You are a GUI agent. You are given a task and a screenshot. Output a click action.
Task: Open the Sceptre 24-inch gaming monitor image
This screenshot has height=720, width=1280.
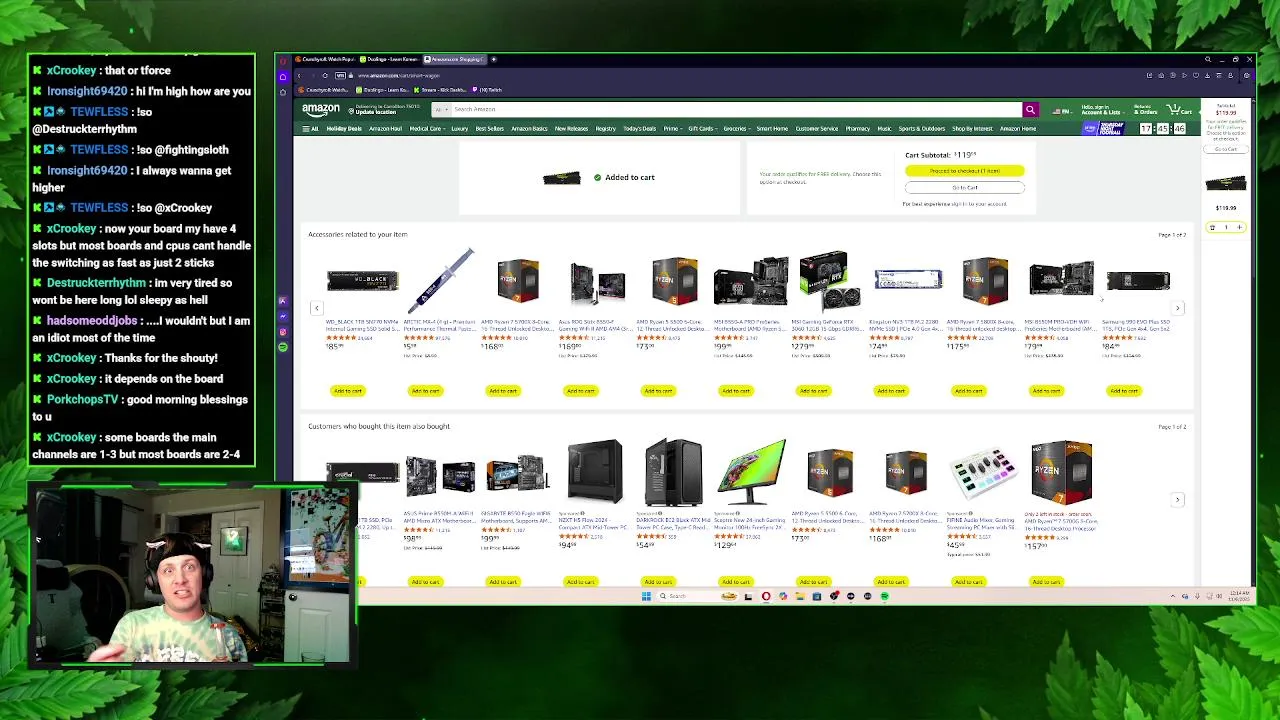pos(751,471)
